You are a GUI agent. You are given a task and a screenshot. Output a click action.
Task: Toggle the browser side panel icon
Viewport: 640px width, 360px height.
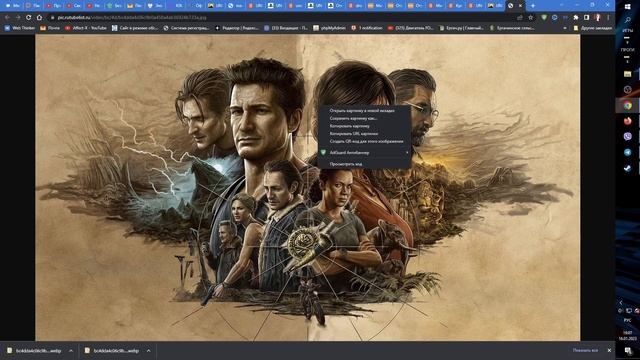[x=586, y=18]
